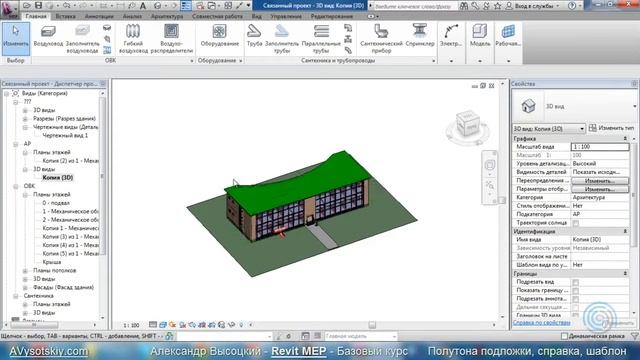The image size is (640, 360).
Task: Click the Масштаба вида 1 : 100 field
Action: (x=600, y=147)
